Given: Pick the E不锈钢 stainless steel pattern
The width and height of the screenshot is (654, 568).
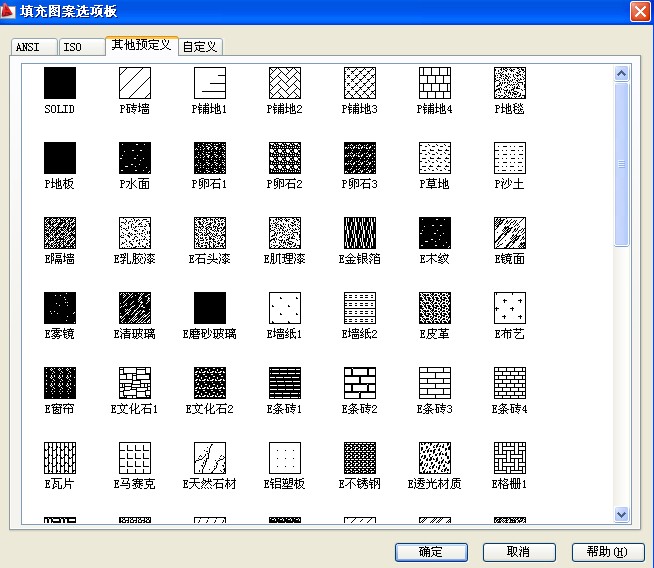Looking at the screenshot, I should click(x=360, y=458).
